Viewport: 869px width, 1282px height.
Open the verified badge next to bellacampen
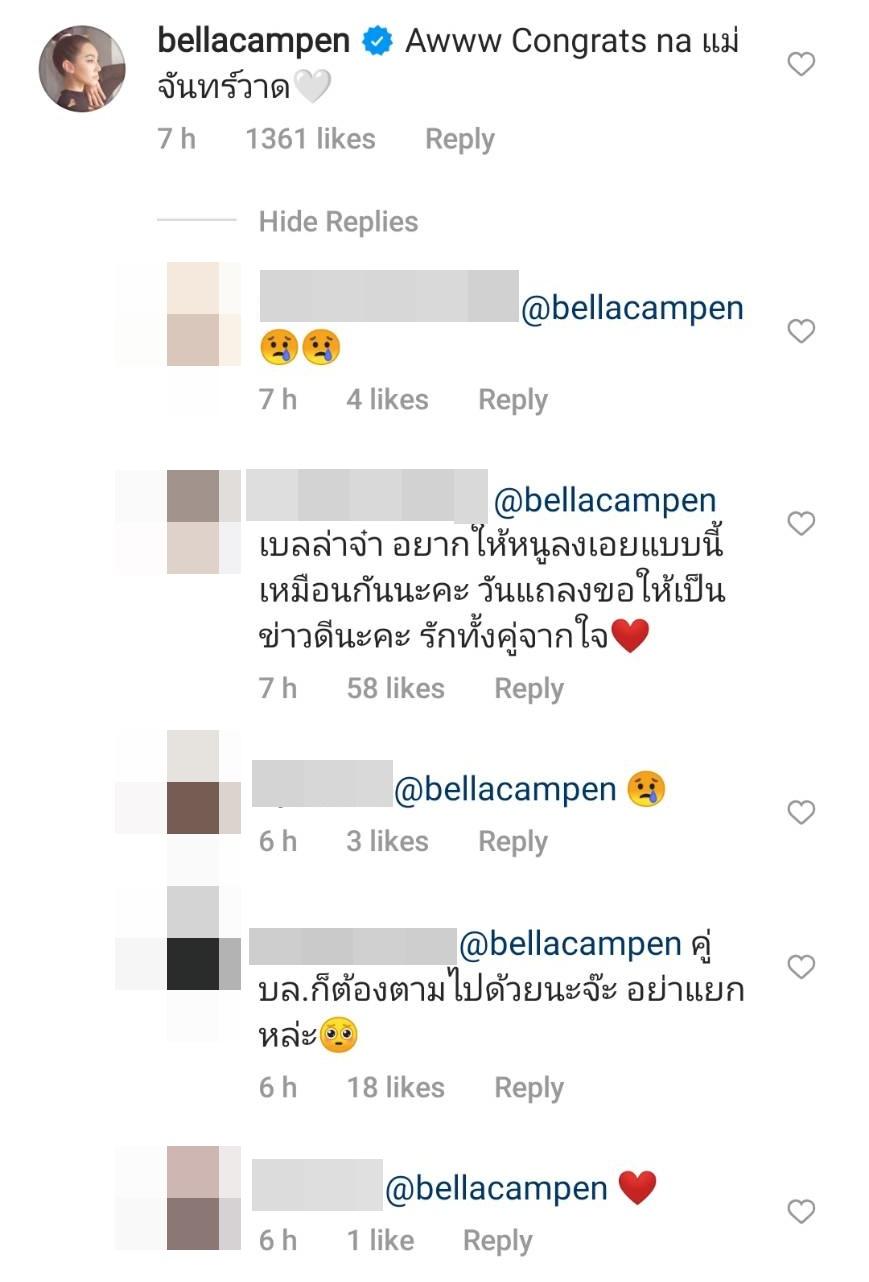coord(376,42)
